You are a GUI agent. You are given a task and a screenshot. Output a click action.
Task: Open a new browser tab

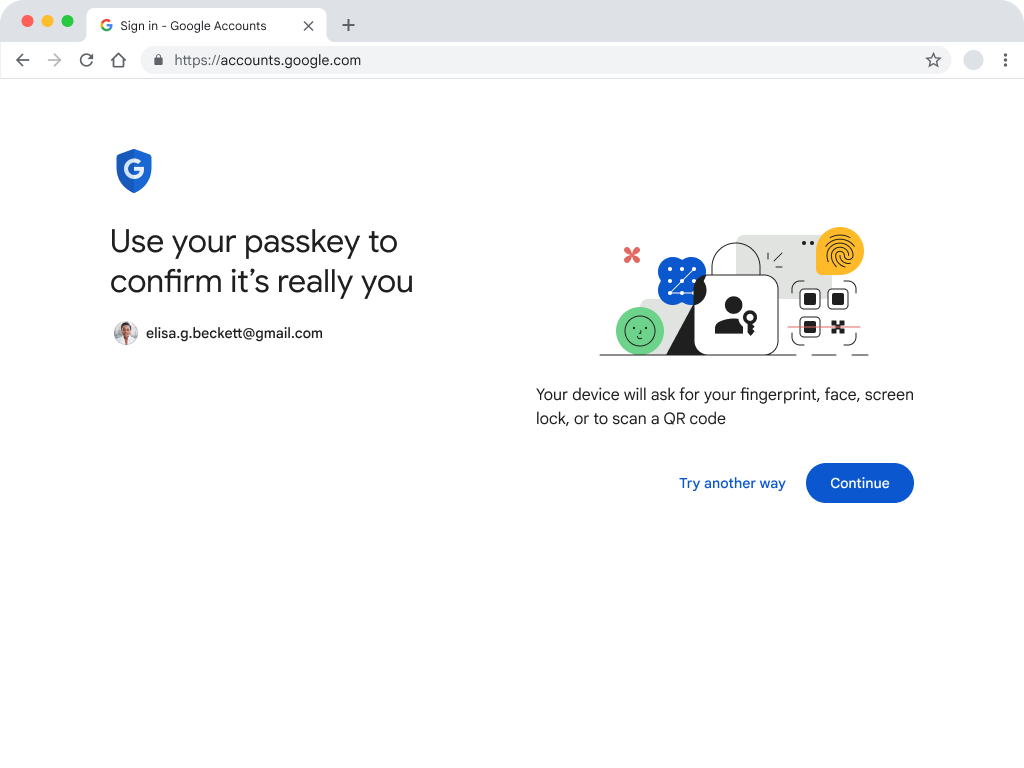[x=348, y=25]
